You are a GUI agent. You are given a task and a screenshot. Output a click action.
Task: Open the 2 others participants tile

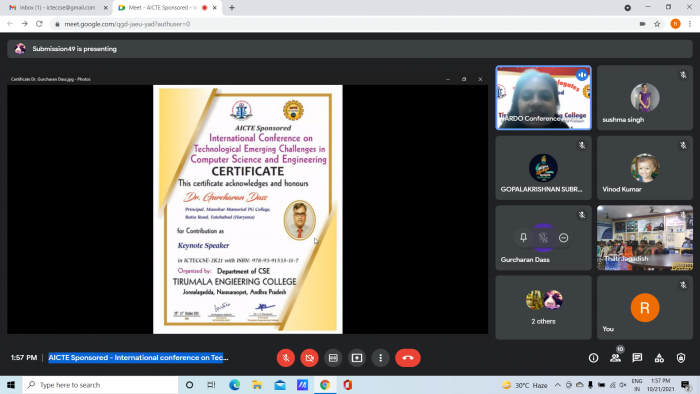[x=543, y=307]
